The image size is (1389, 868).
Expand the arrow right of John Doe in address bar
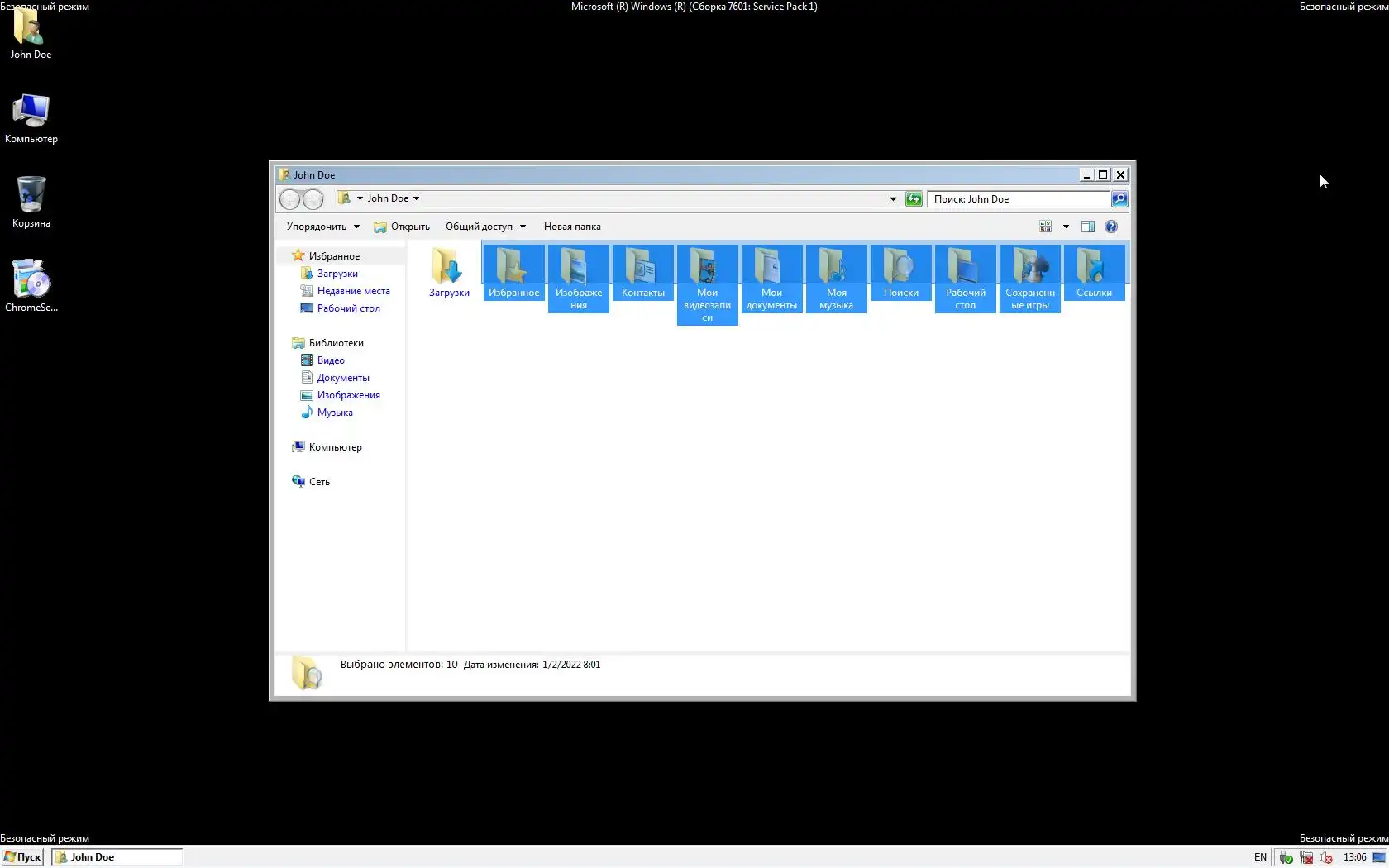(x=416, y=198)
